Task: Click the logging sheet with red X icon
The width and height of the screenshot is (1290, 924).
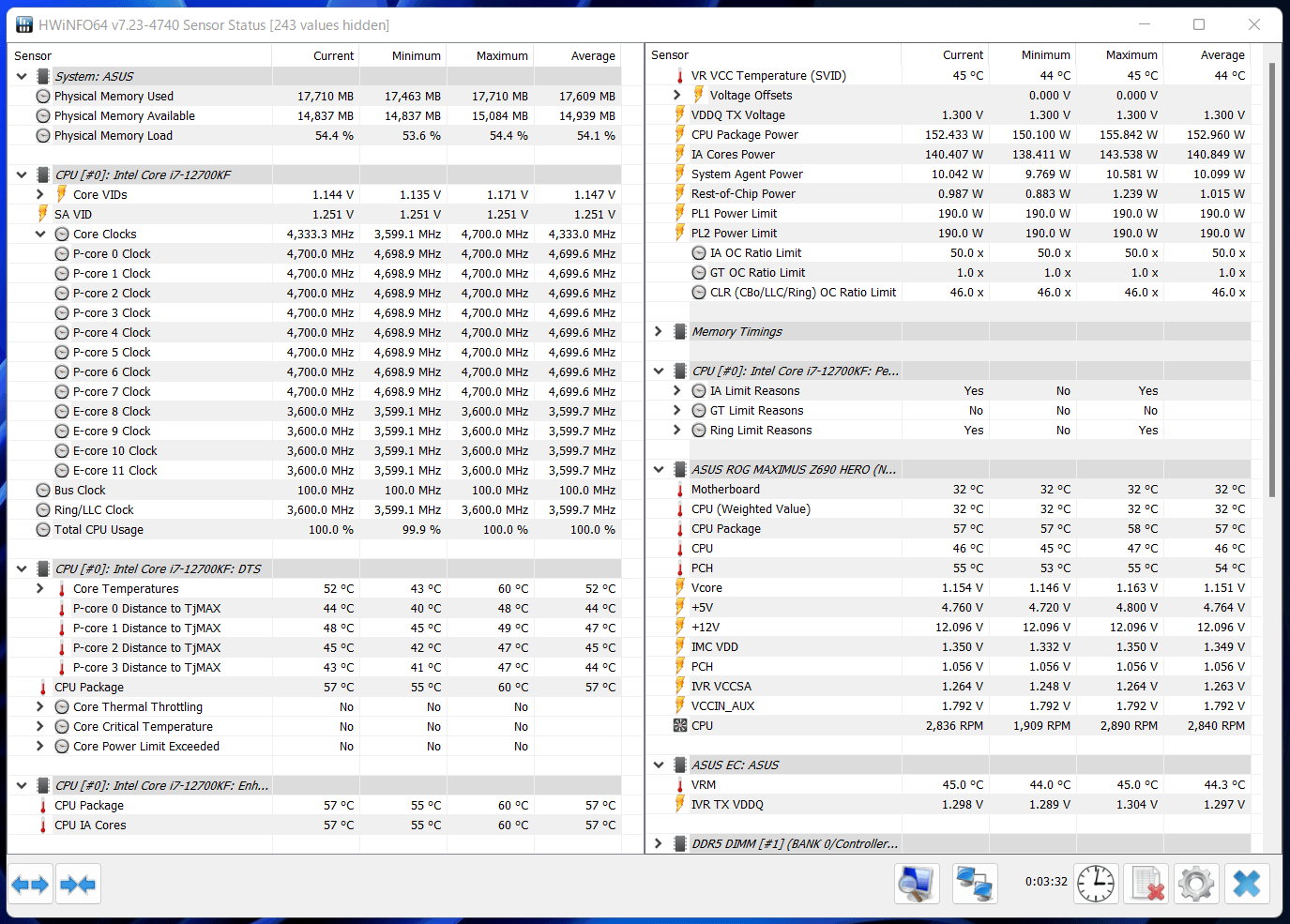Action: click(x=1146, y=884)
